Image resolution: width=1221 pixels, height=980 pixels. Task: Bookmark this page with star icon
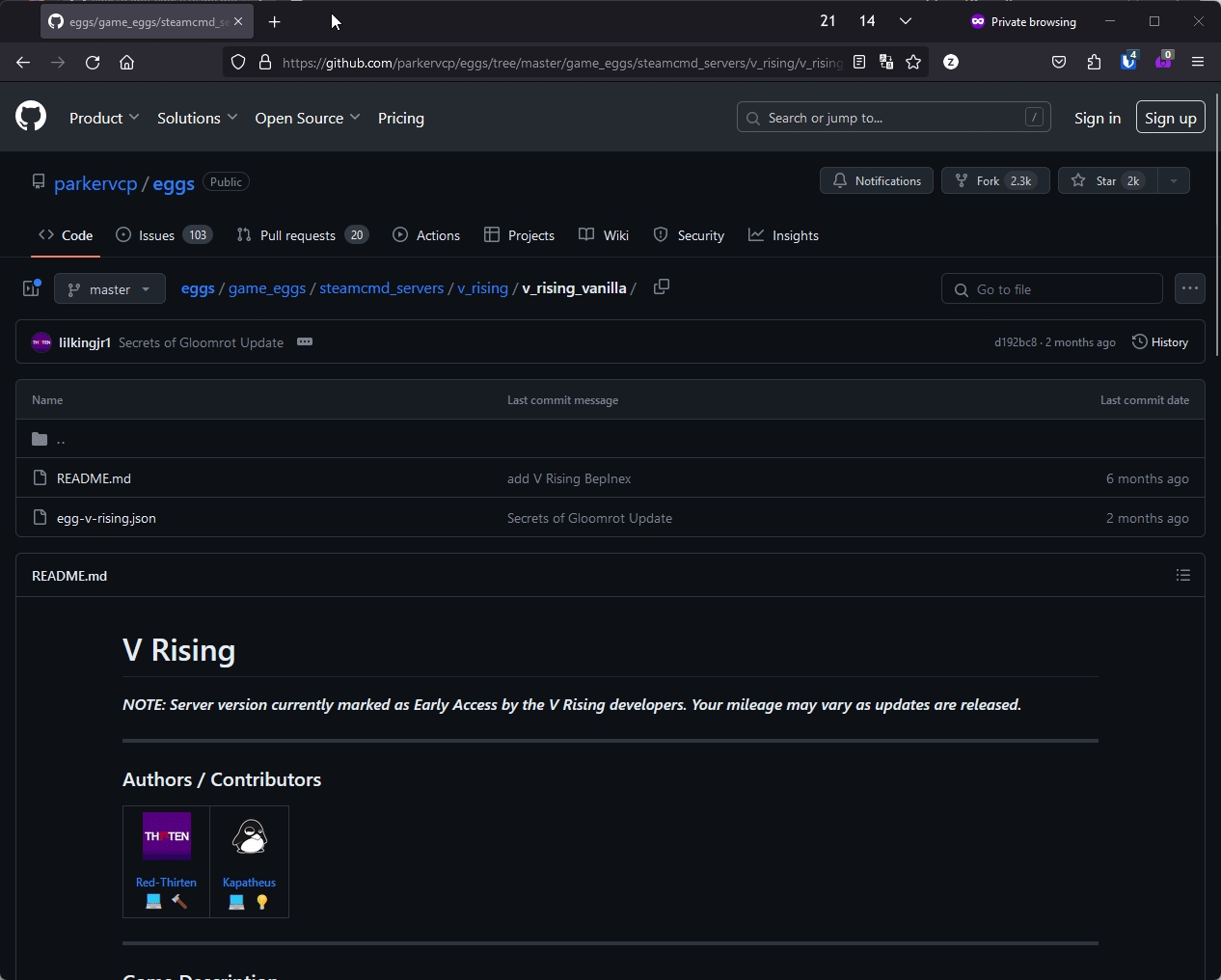[913, 62]
